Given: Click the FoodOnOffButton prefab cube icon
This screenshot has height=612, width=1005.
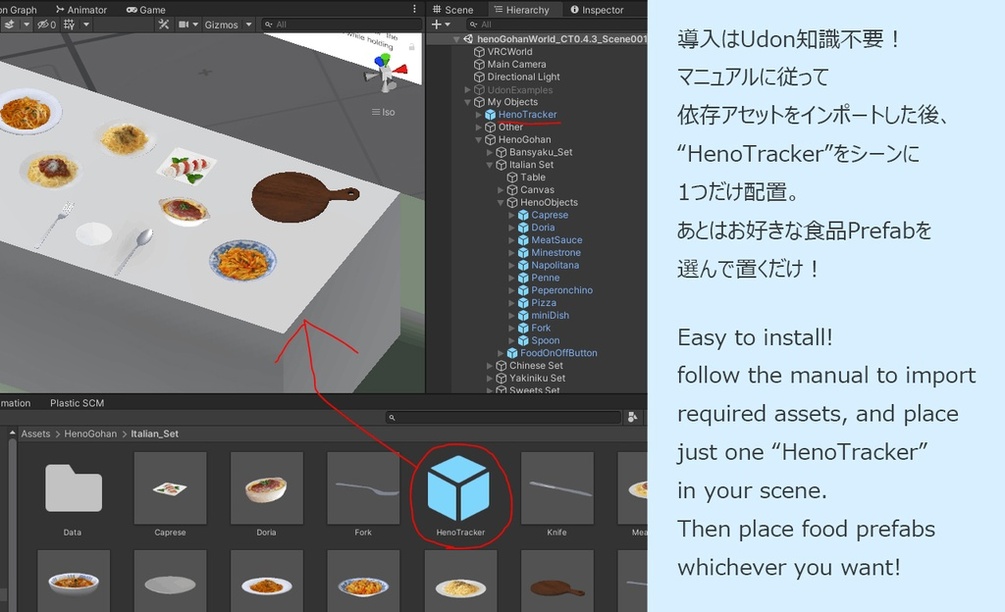Looking at the screenshot, I should coord(512,353).
